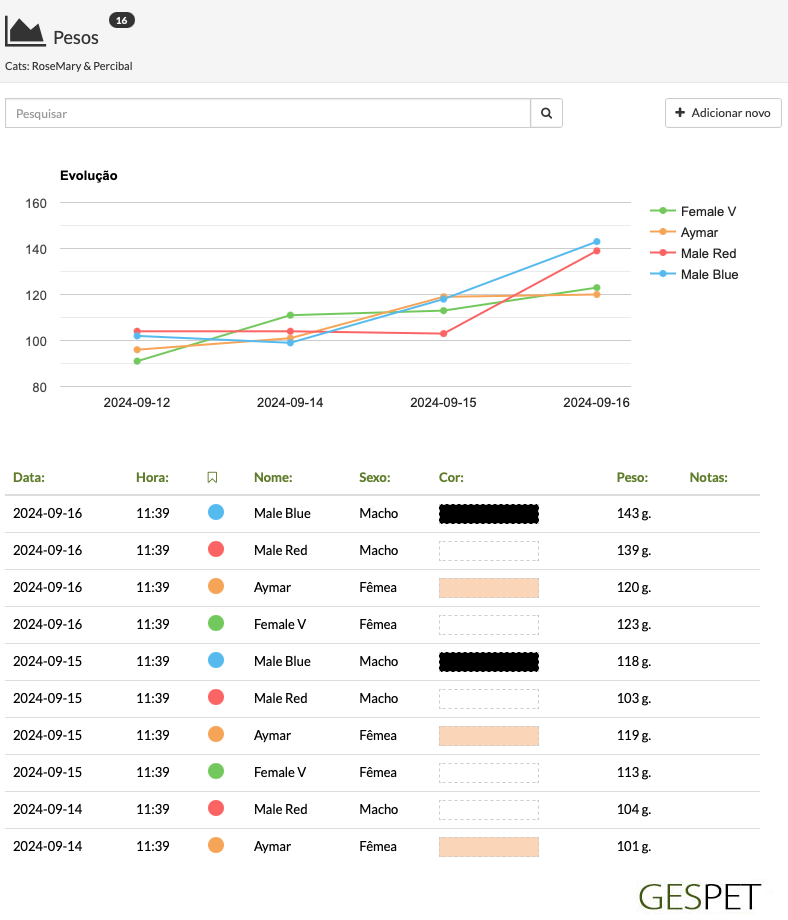Image resolution: width=788 pixels, height=920 pixels.
Task: Click Female V's 2024-09-14 chart point
Action: (x=290, y=315)
